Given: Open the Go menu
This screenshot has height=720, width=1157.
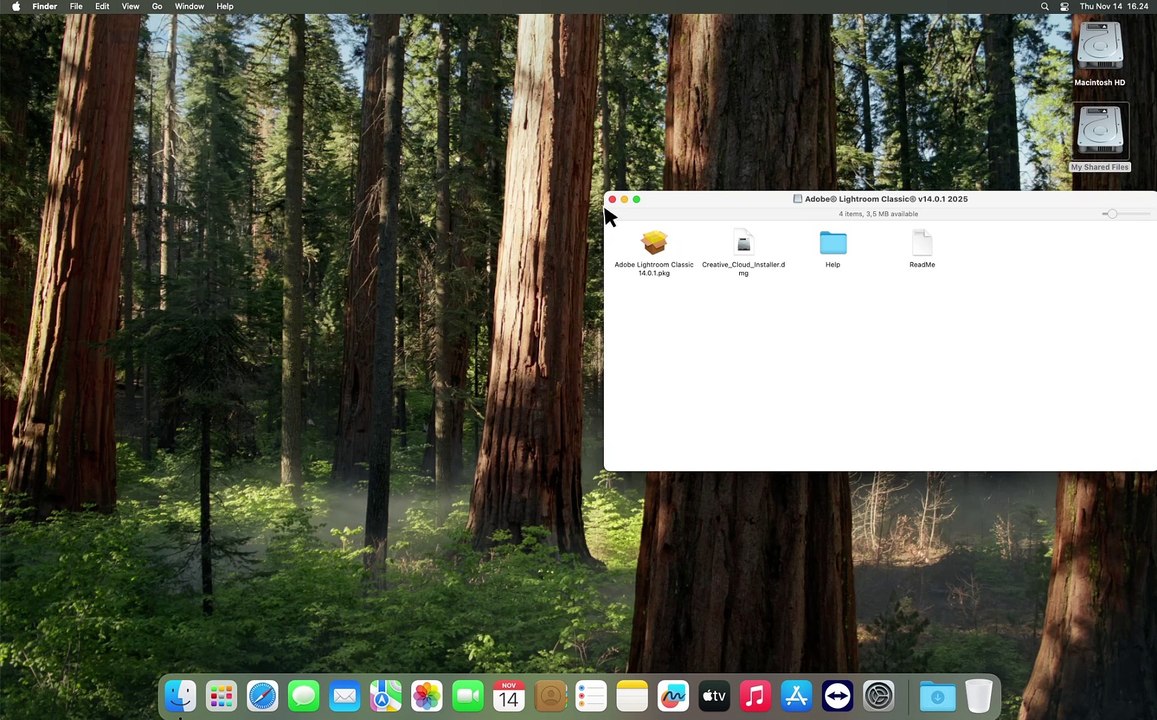Looking at the screenshot, I should click(157, 6).
